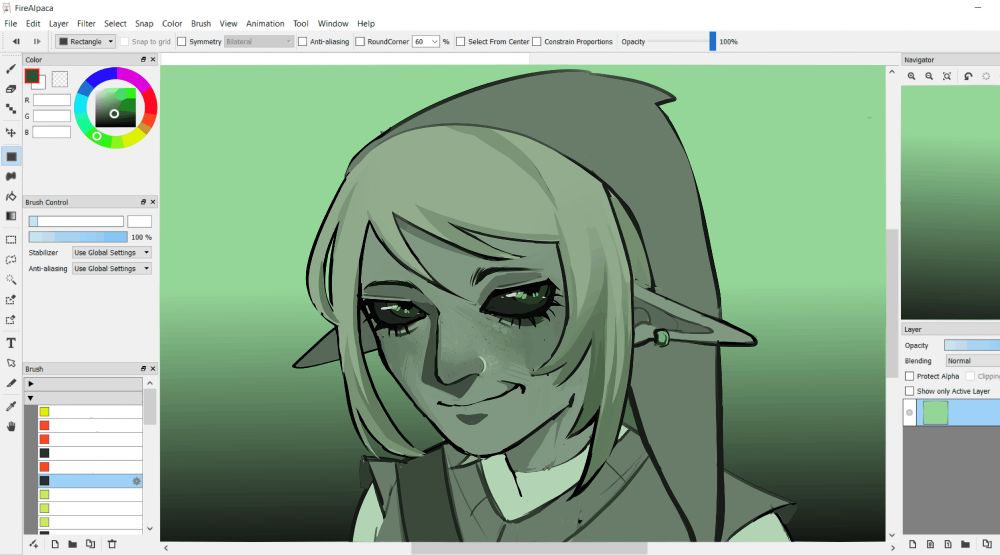1000x555 pixels.
Task: Adjust the toolbar Opacity slider handle
Action: pos(712,41)
